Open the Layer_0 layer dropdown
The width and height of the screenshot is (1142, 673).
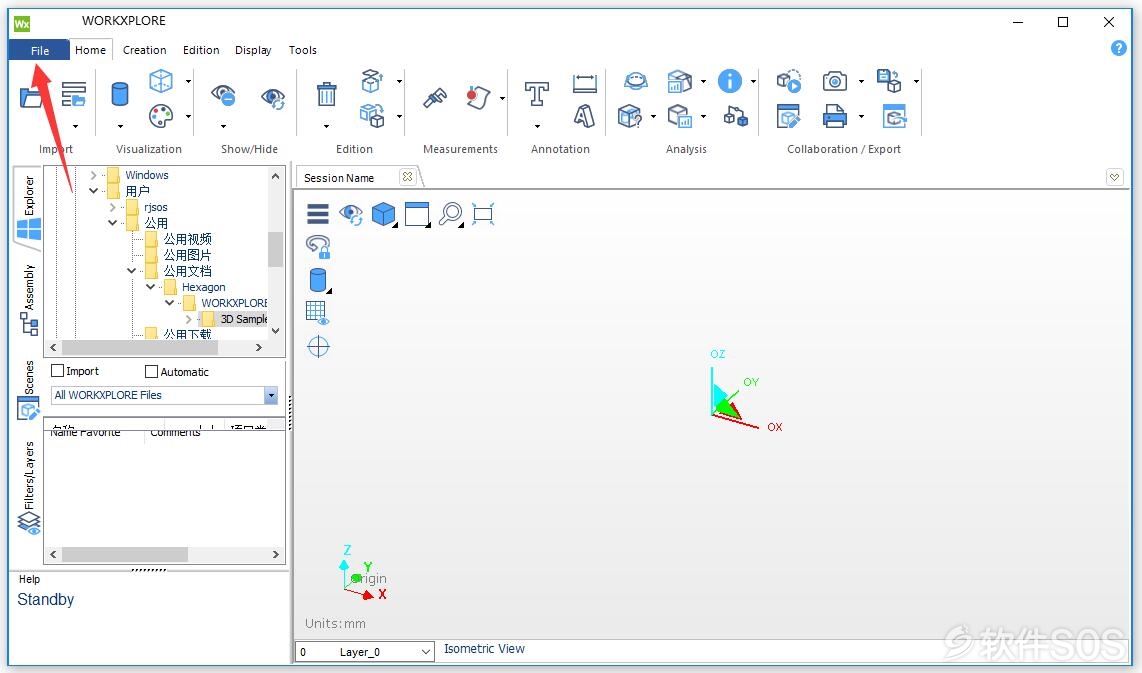(426, 652)
